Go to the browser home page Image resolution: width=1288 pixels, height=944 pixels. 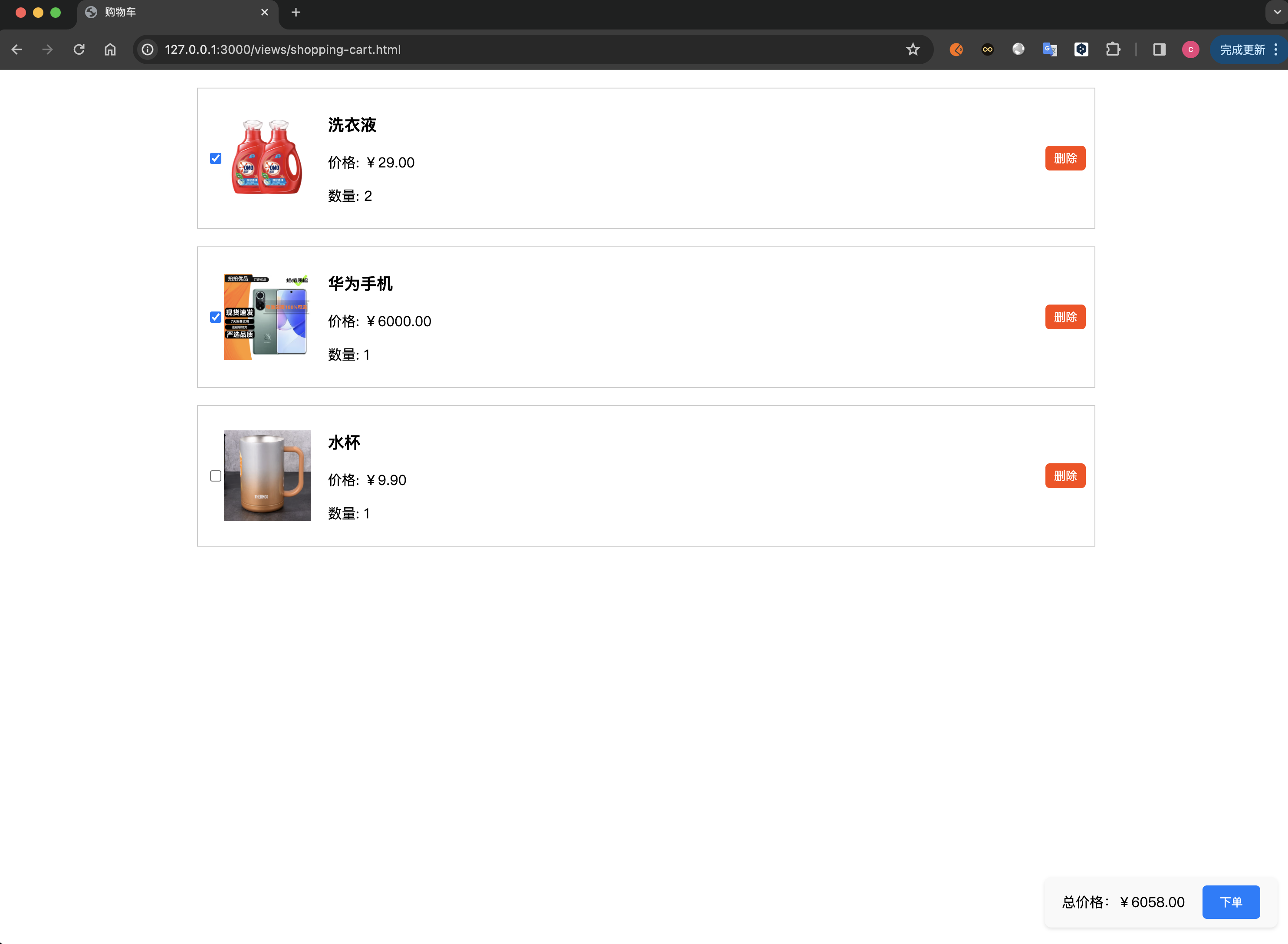110,50
